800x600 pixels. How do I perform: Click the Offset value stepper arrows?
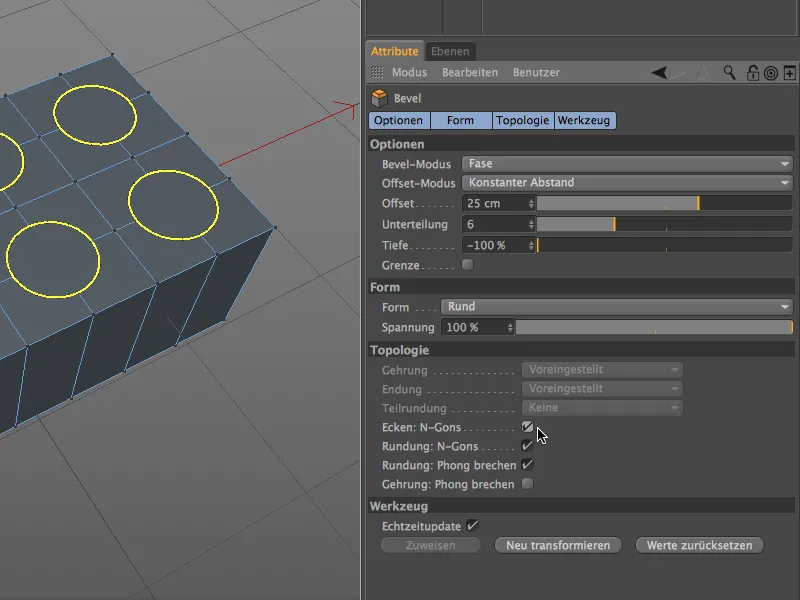[x=531, y=204]
